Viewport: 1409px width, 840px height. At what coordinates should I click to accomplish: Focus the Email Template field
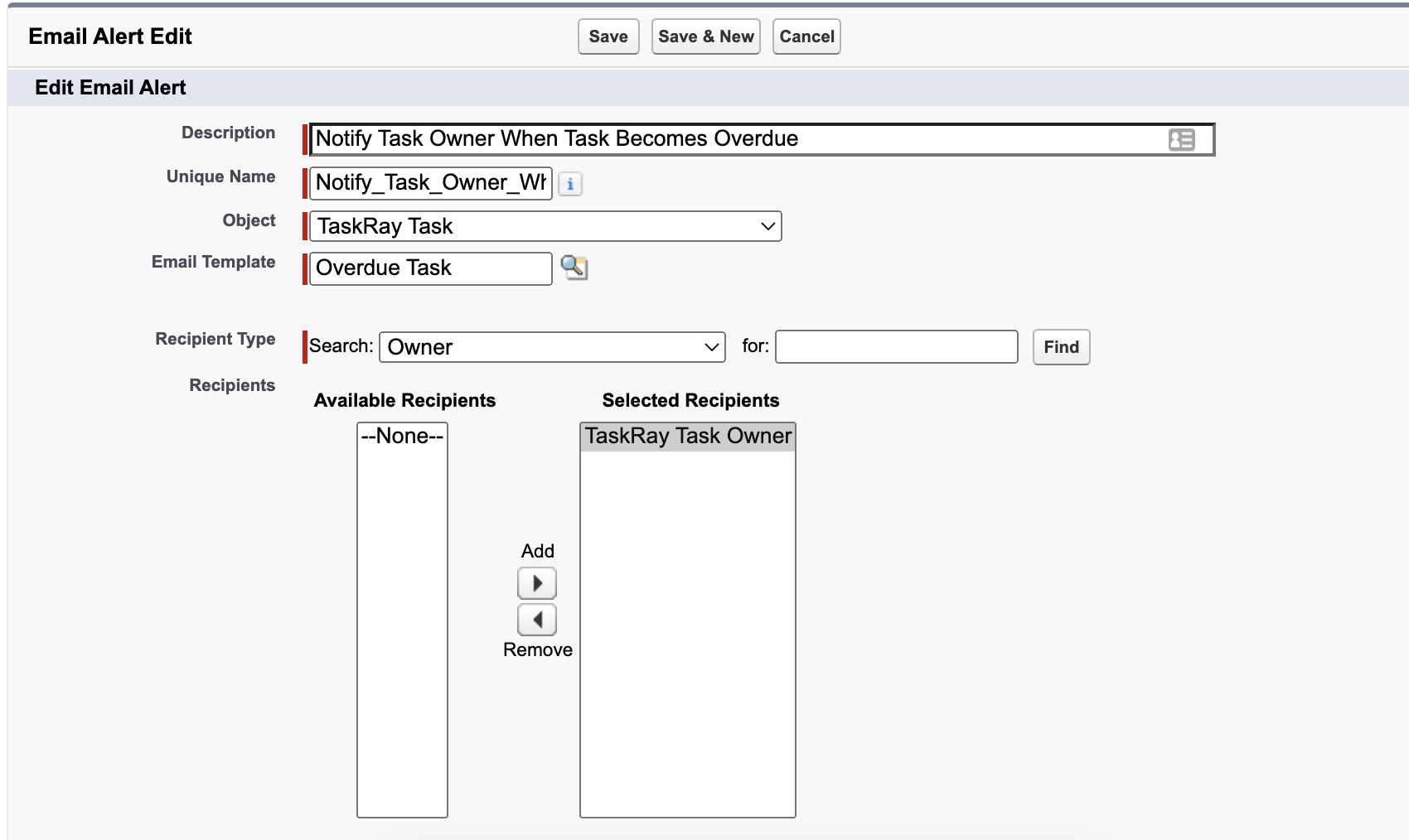click(x=431, y=268)
